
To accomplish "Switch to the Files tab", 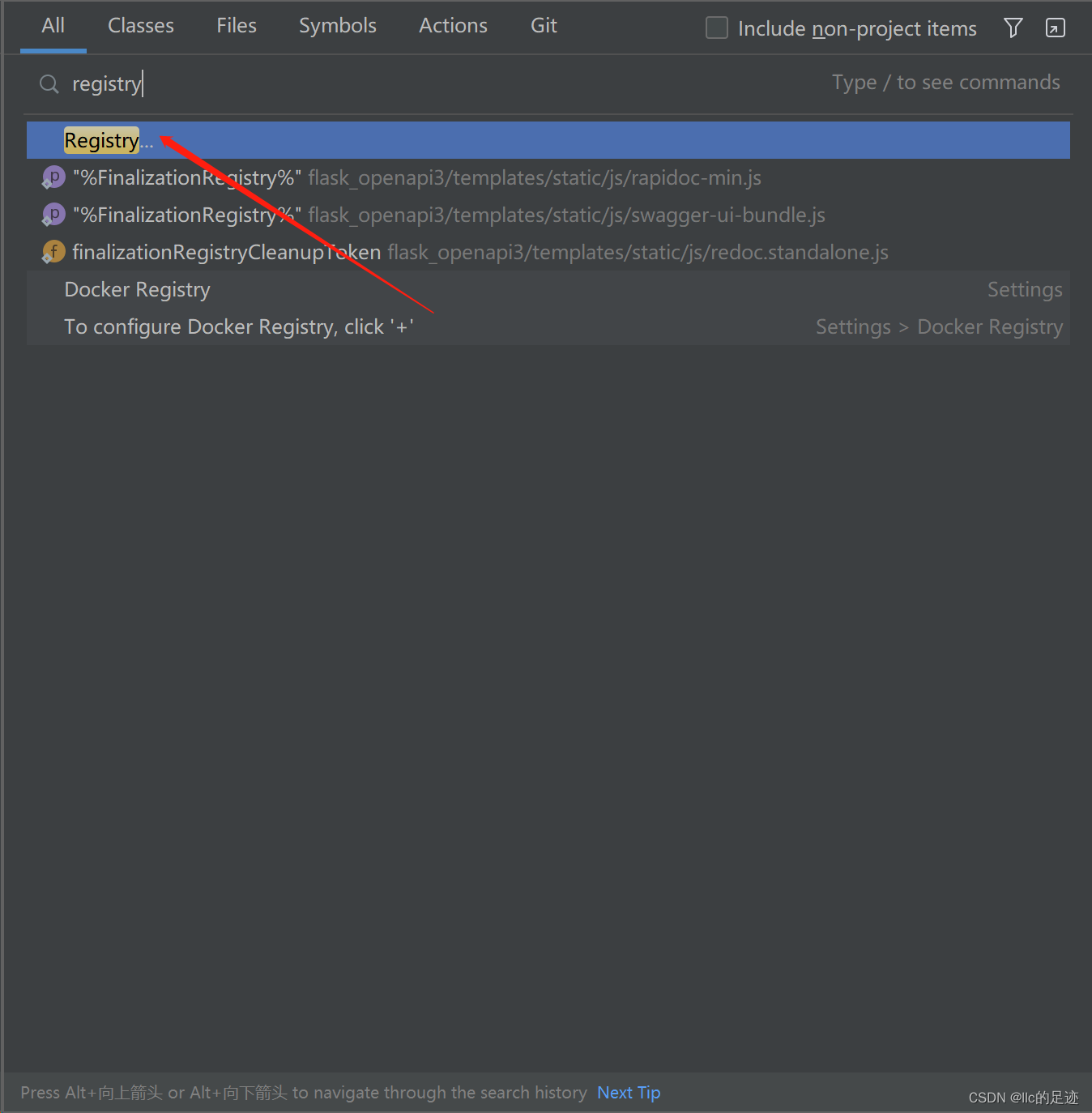I will 236,25.
